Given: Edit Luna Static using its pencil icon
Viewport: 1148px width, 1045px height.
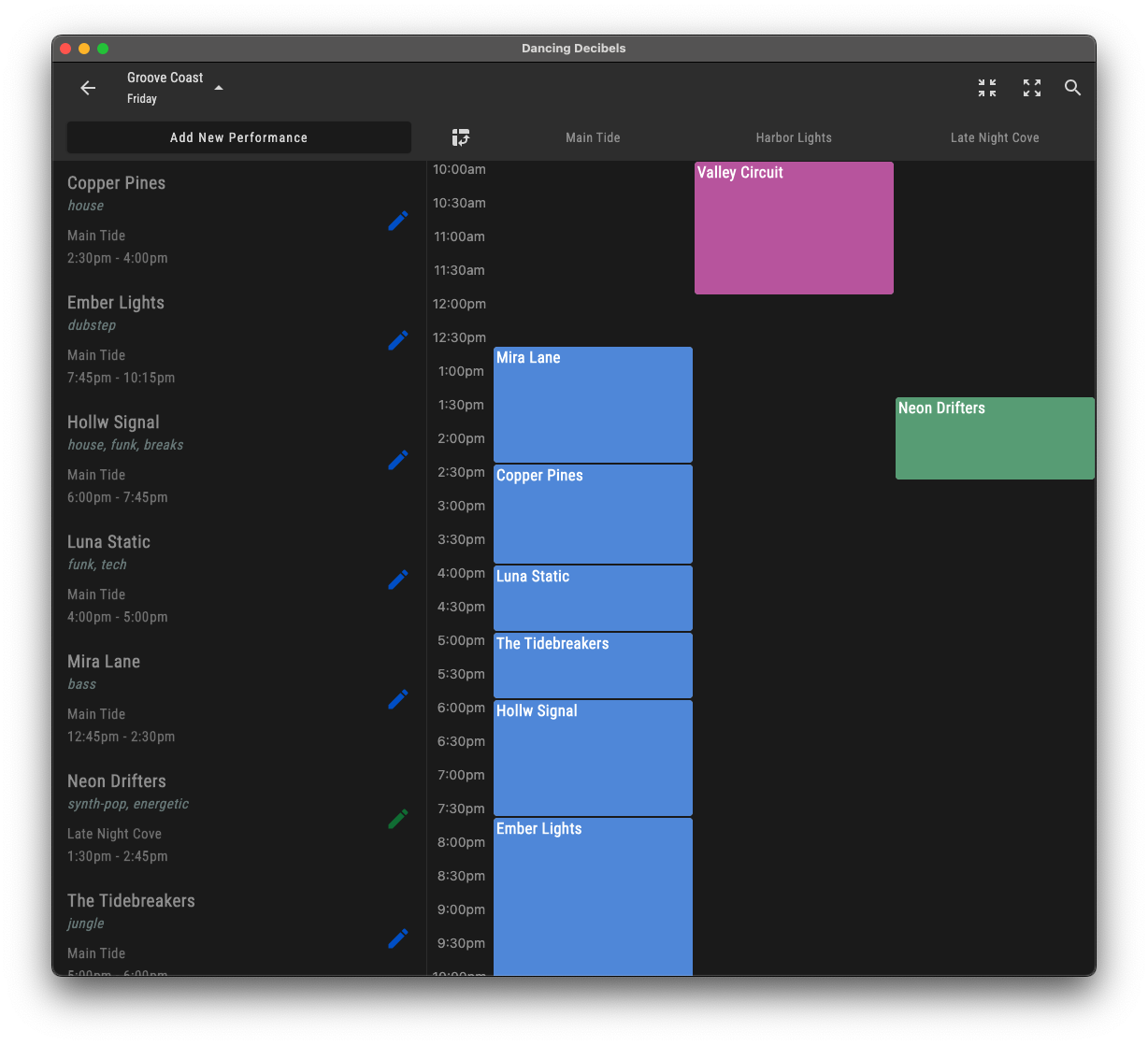Looking at the screenshot, I should pyautogui.click(x=397, y=580).
